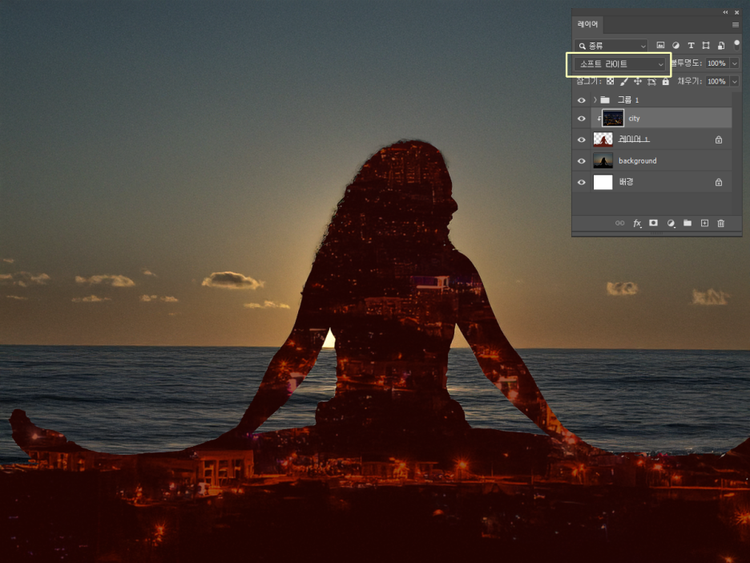Select the city layer name
The width and height of the screenshot is (750, 563).
pos(634,118)
